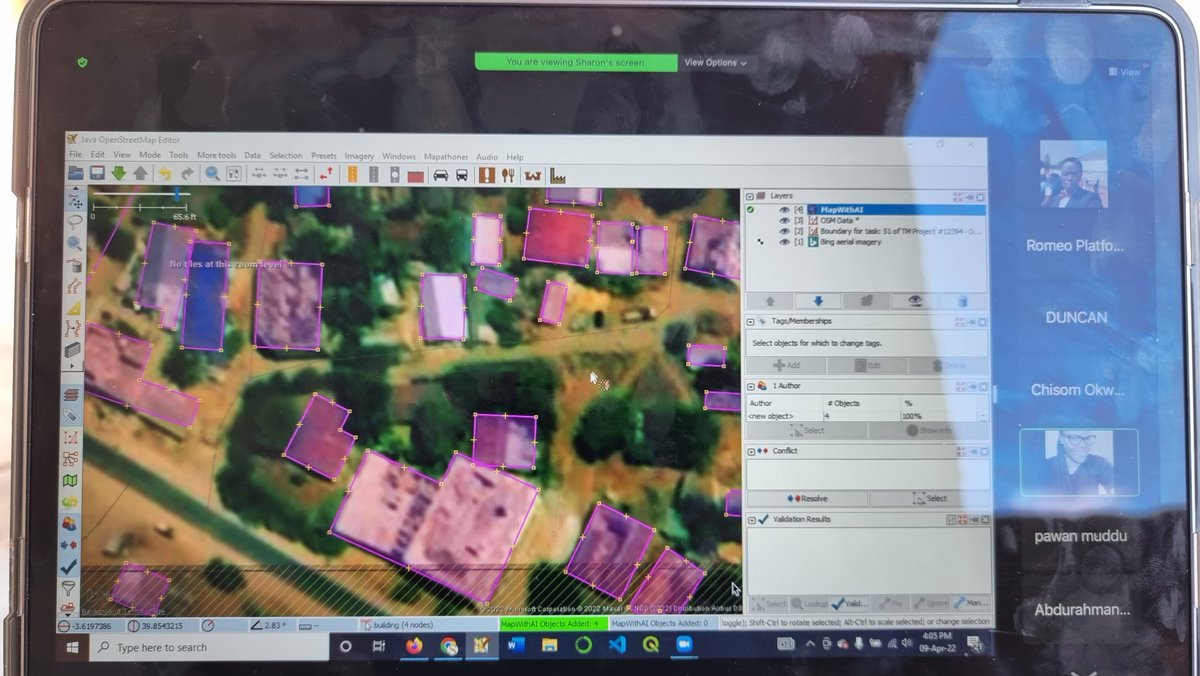Select the zoom tool in left toolbar
1200x676 pixels.
pos(73,243)
